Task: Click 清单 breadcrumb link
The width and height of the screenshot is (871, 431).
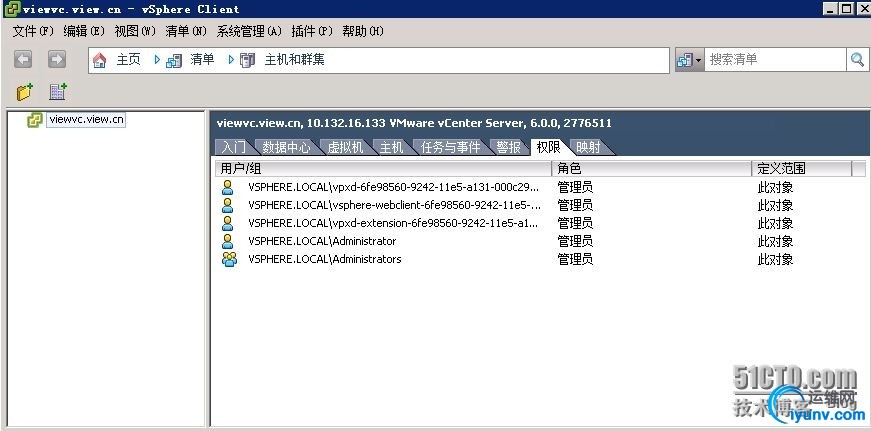Action: 202,59
